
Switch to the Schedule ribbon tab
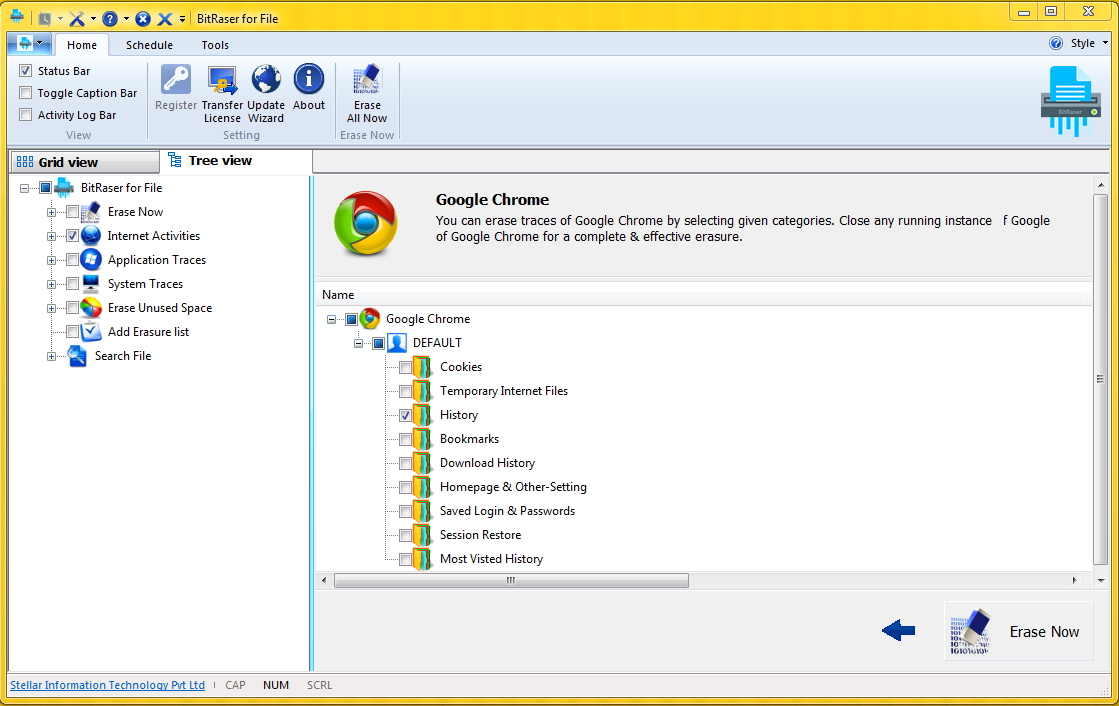pos(149,45)
